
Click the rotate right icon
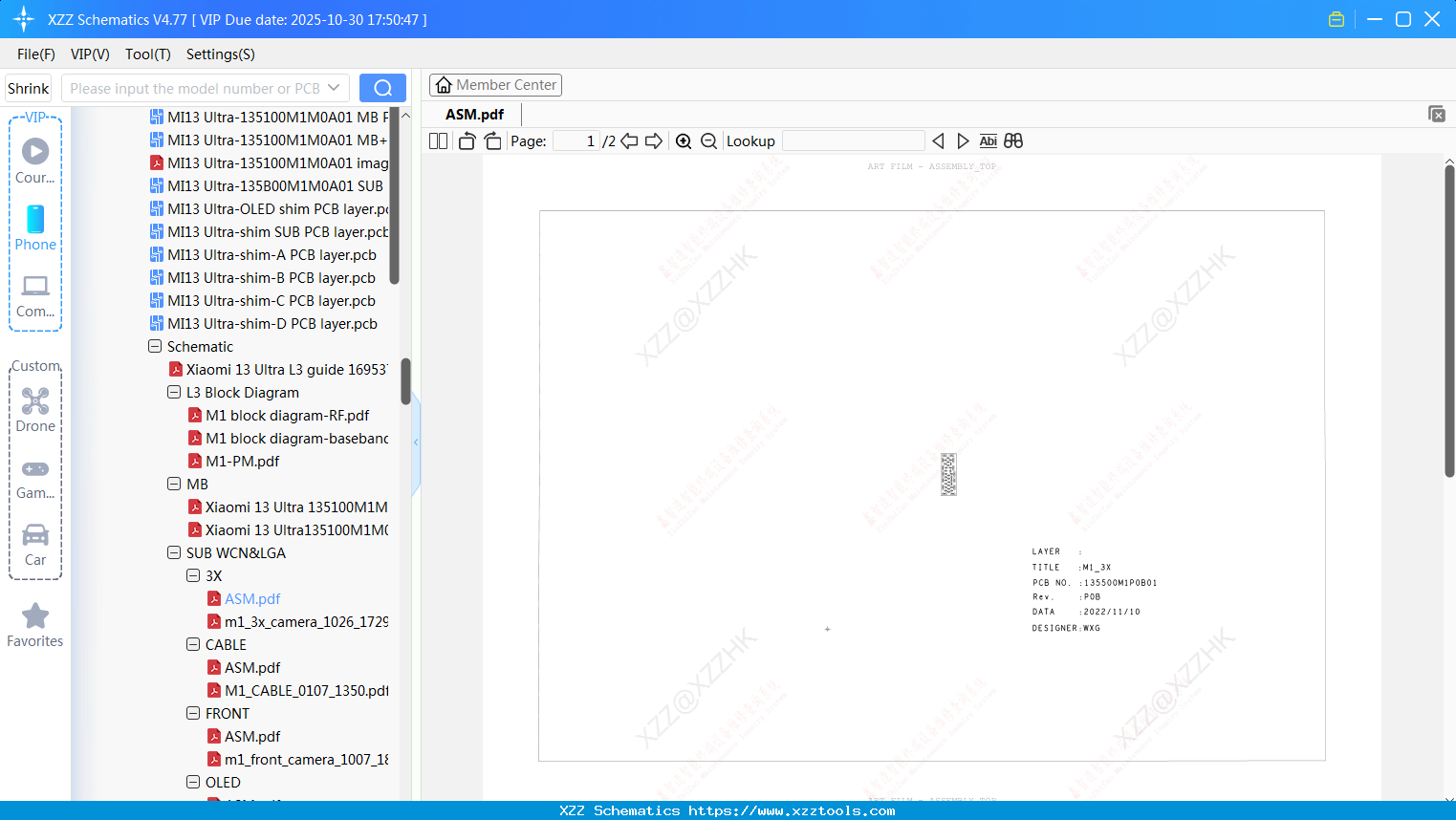492,140
